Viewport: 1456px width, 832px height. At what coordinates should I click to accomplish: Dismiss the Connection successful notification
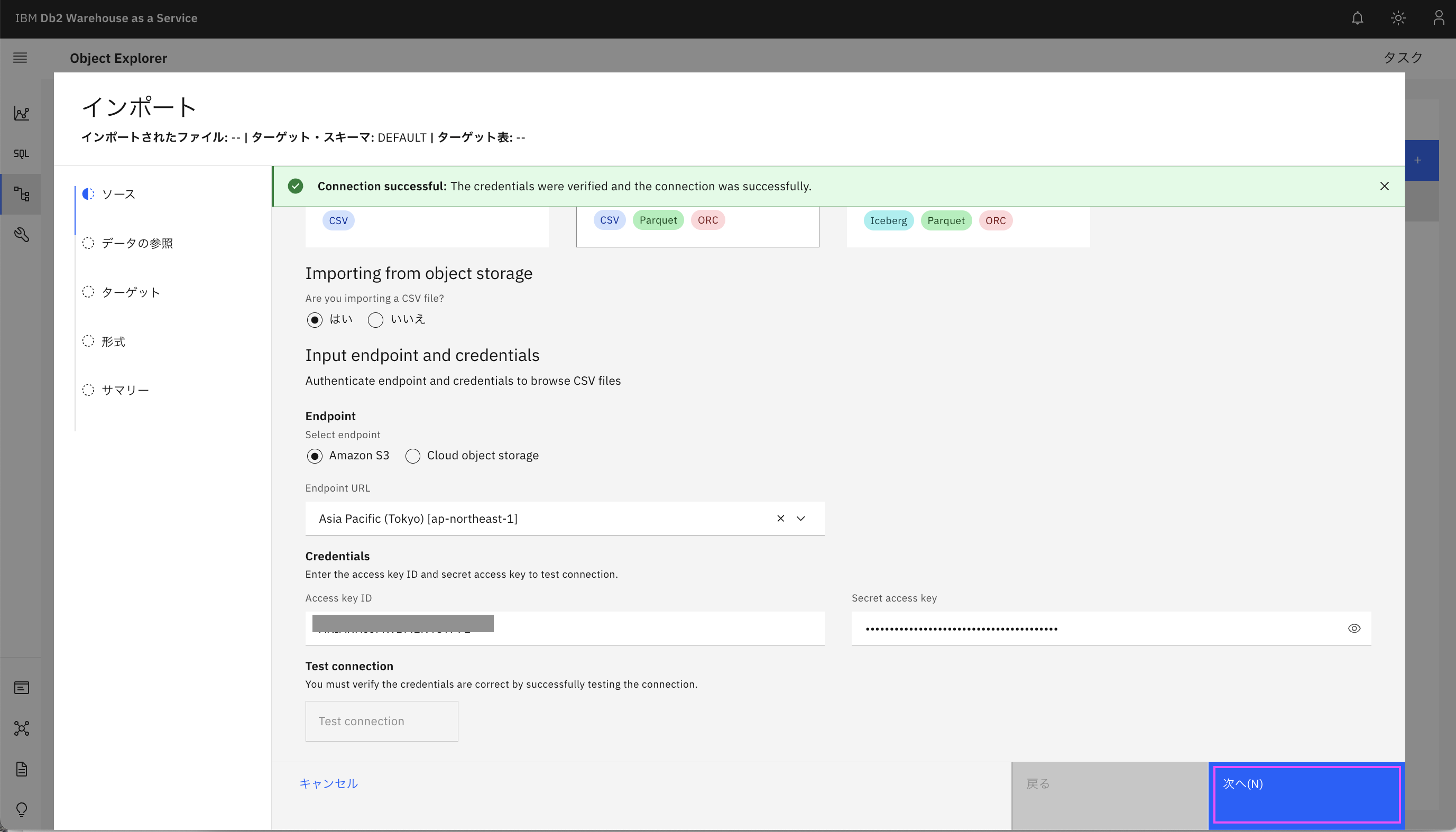[1384, 186]
